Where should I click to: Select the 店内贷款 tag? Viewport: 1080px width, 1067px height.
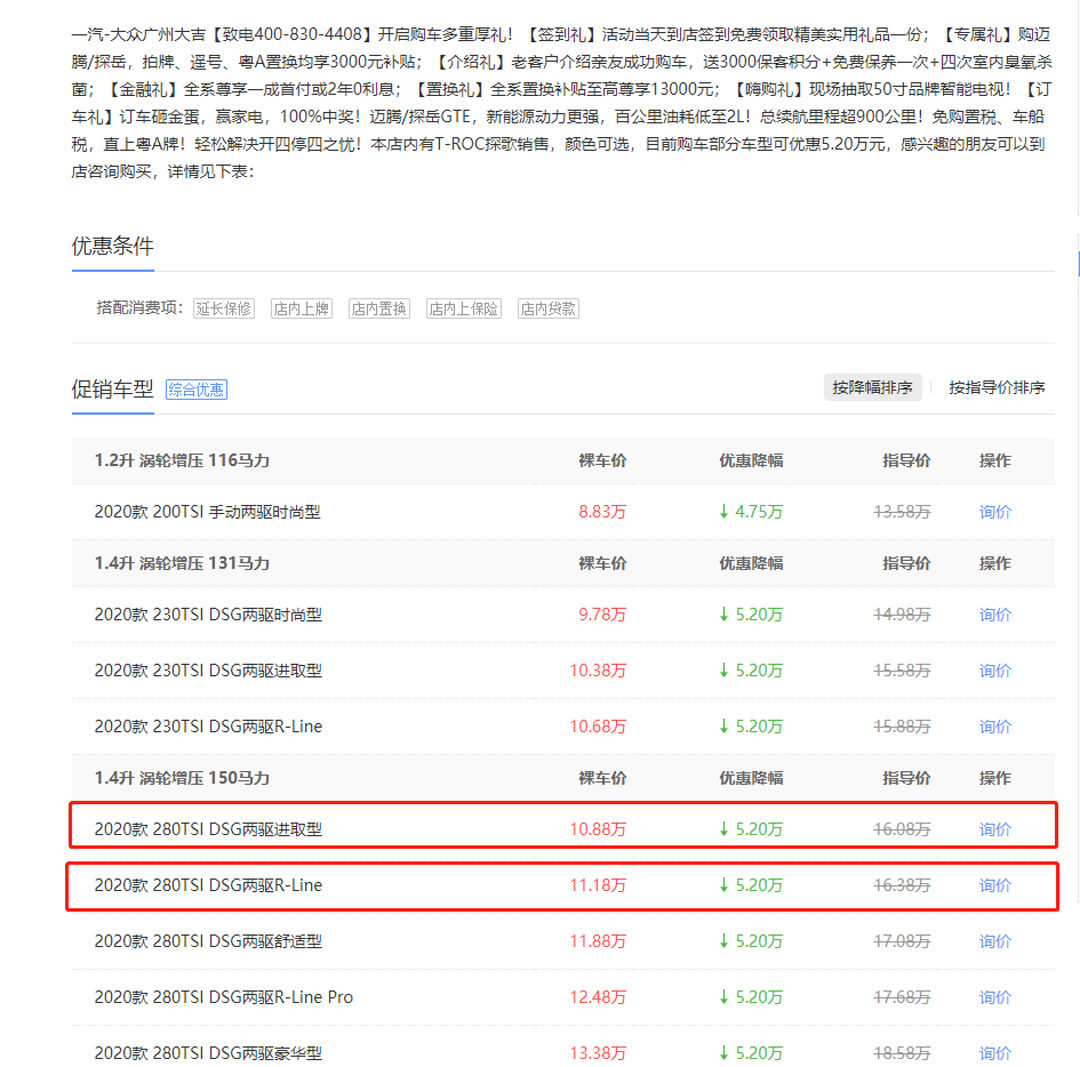tap(547, 309)
